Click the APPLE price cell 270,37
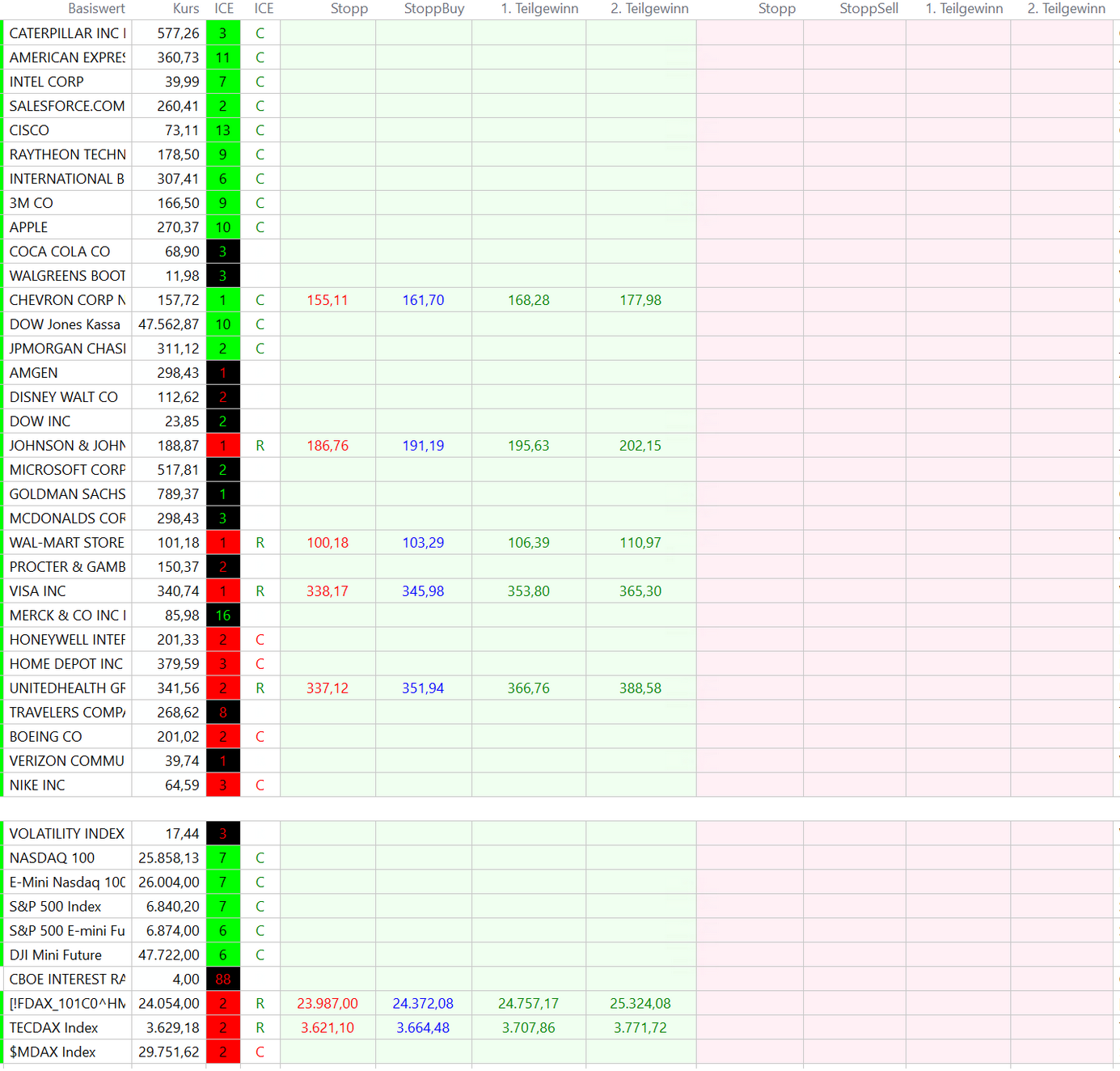The width and height of the screenshot is (1120, 1071). tap(178, 227)
